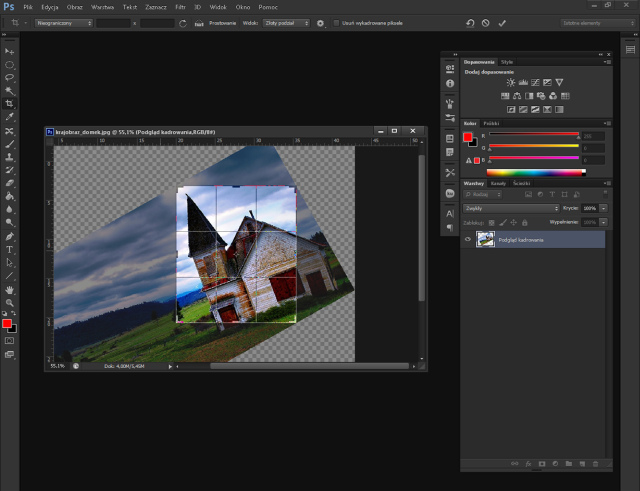Screen dimensions: 640x491
Task: Toggle lock all padlock
Action: click(x=525, y=222)
